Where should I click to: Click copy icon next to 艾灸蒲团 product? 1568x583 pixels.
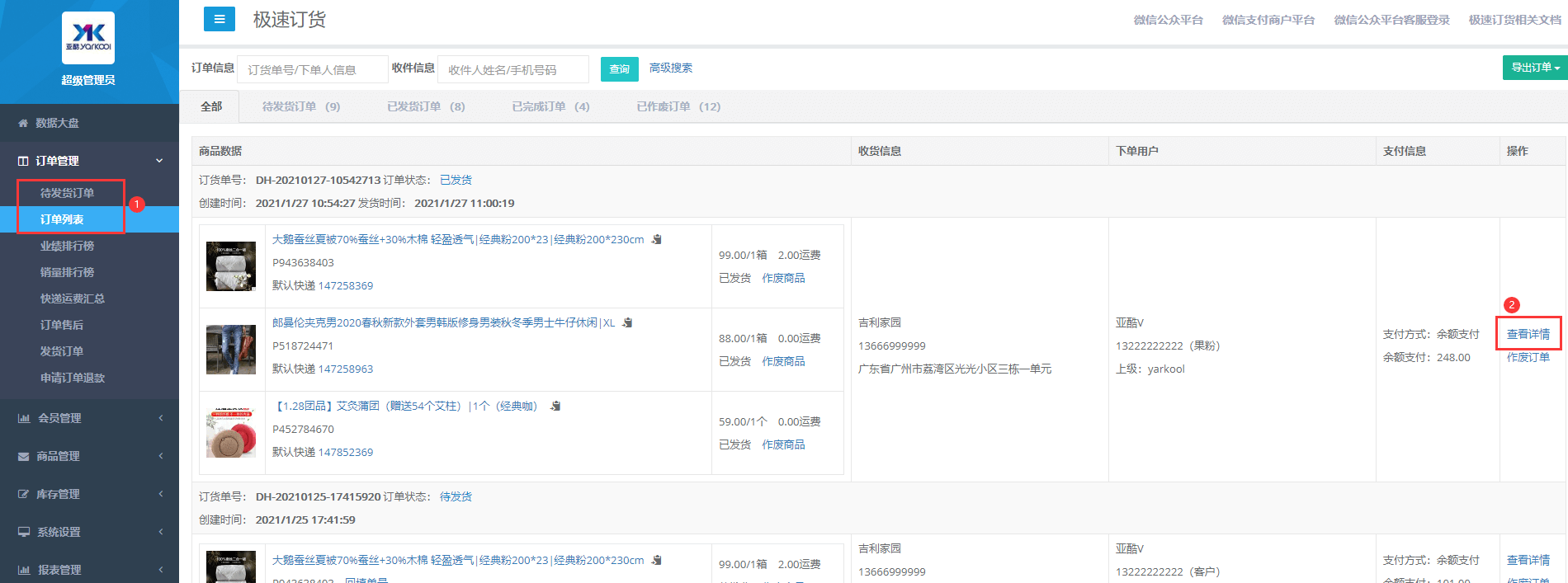click(555, 406)
